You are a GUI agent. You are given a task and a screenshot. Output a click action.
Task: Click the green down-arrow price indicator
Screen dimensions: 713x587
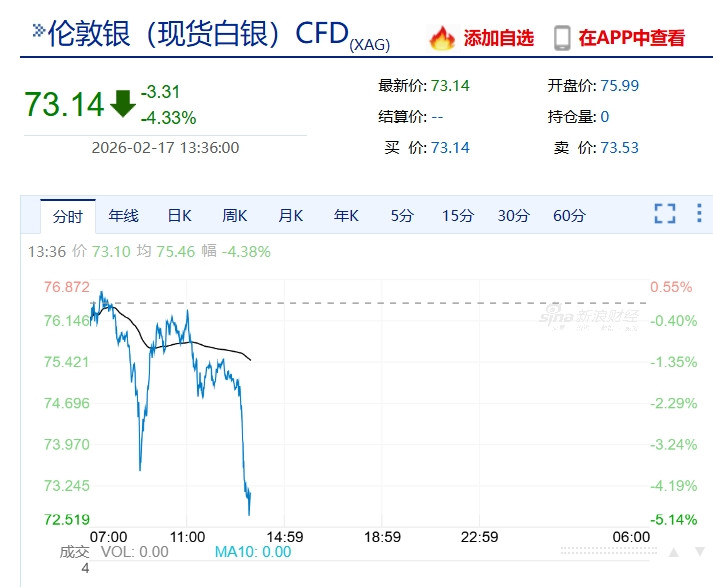pos(123,103)
